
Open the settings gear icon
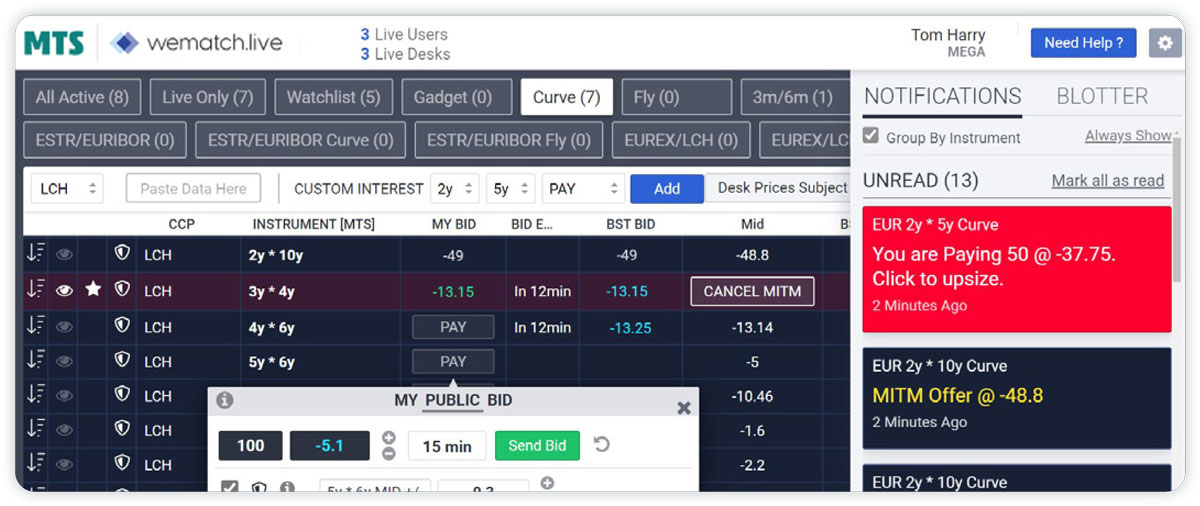point(1164,43)
